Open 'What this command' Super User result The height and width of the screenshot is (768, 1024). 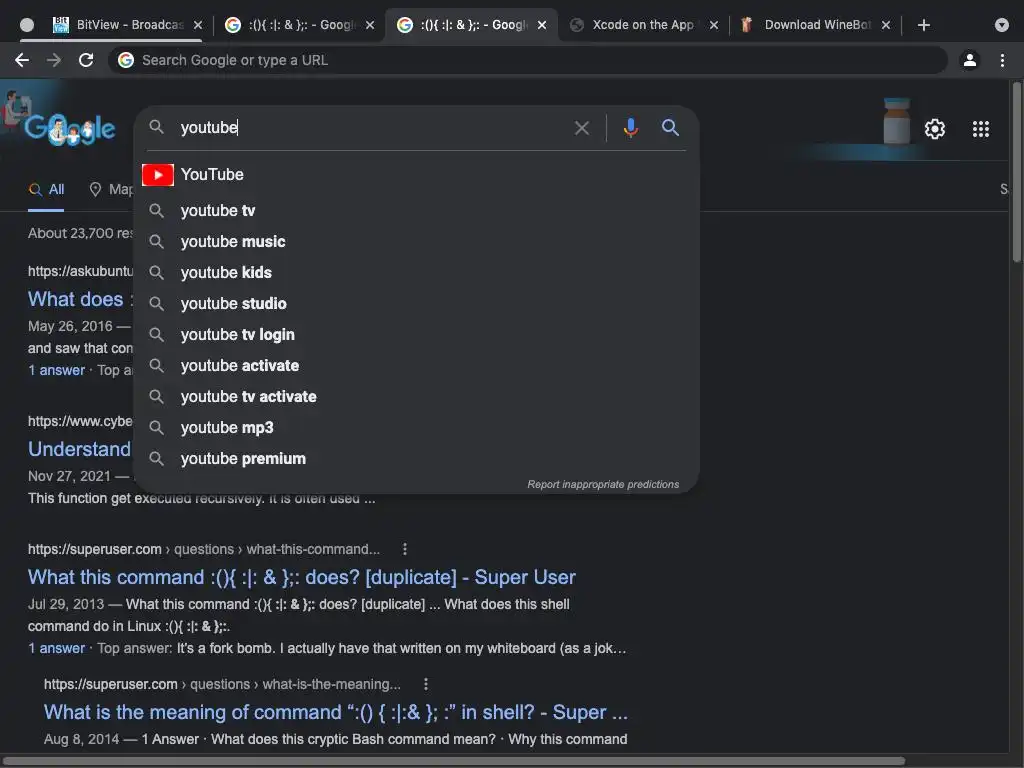(x=302, y=577)
